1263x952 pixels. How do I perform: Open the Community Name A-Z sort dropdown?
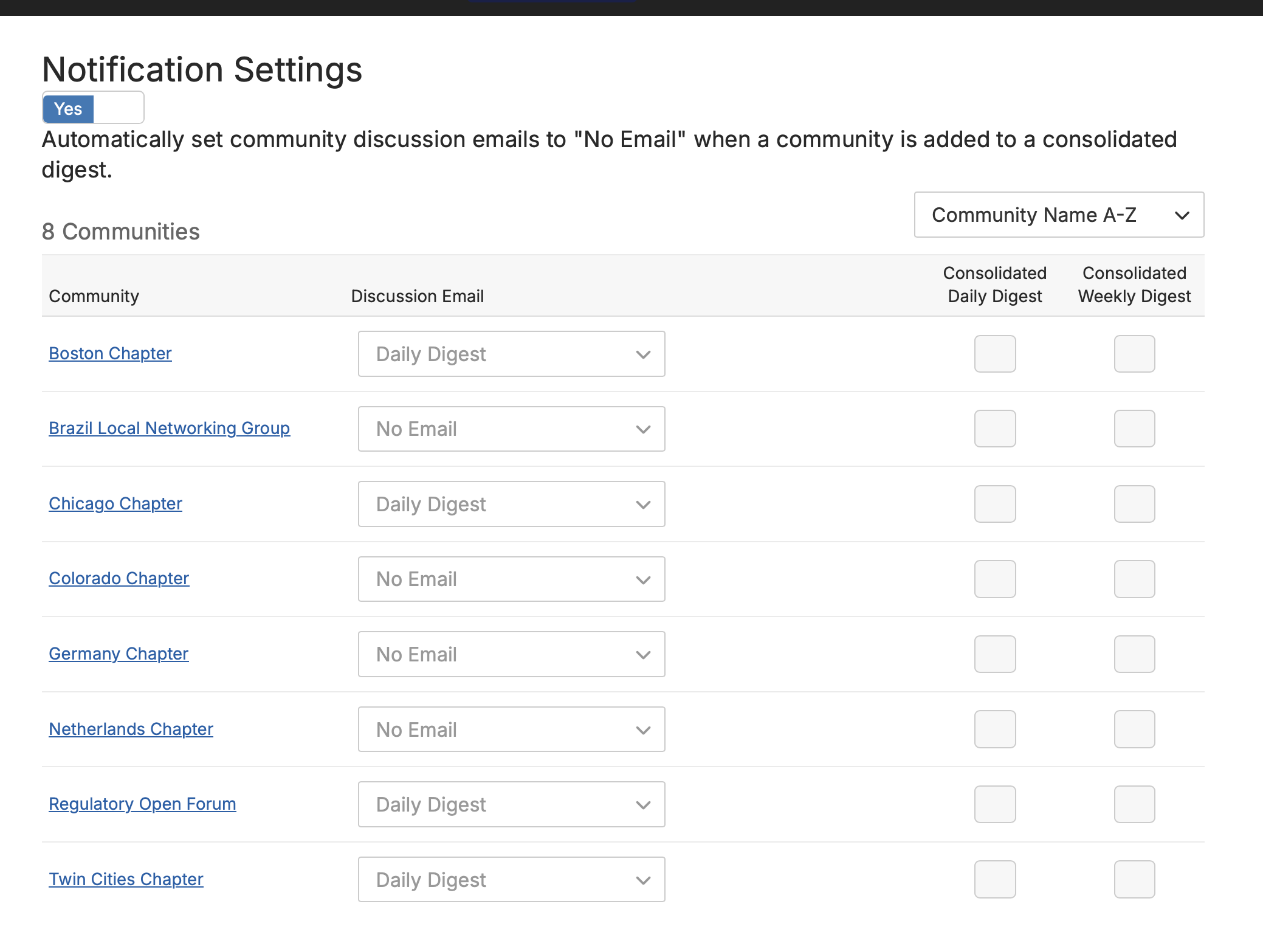pyautogui.click(x=1058, y=215)
